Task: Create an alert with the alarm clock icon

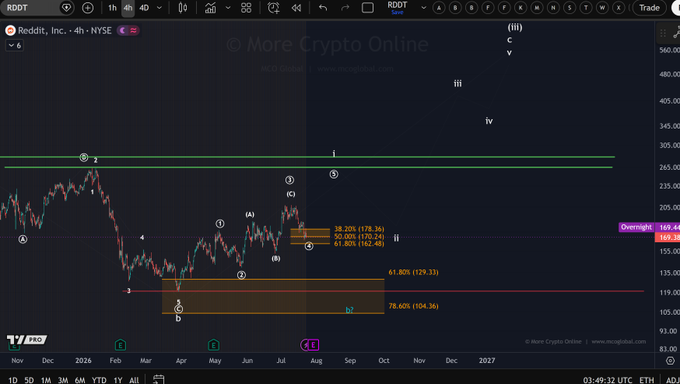Action: coord(273,8)
